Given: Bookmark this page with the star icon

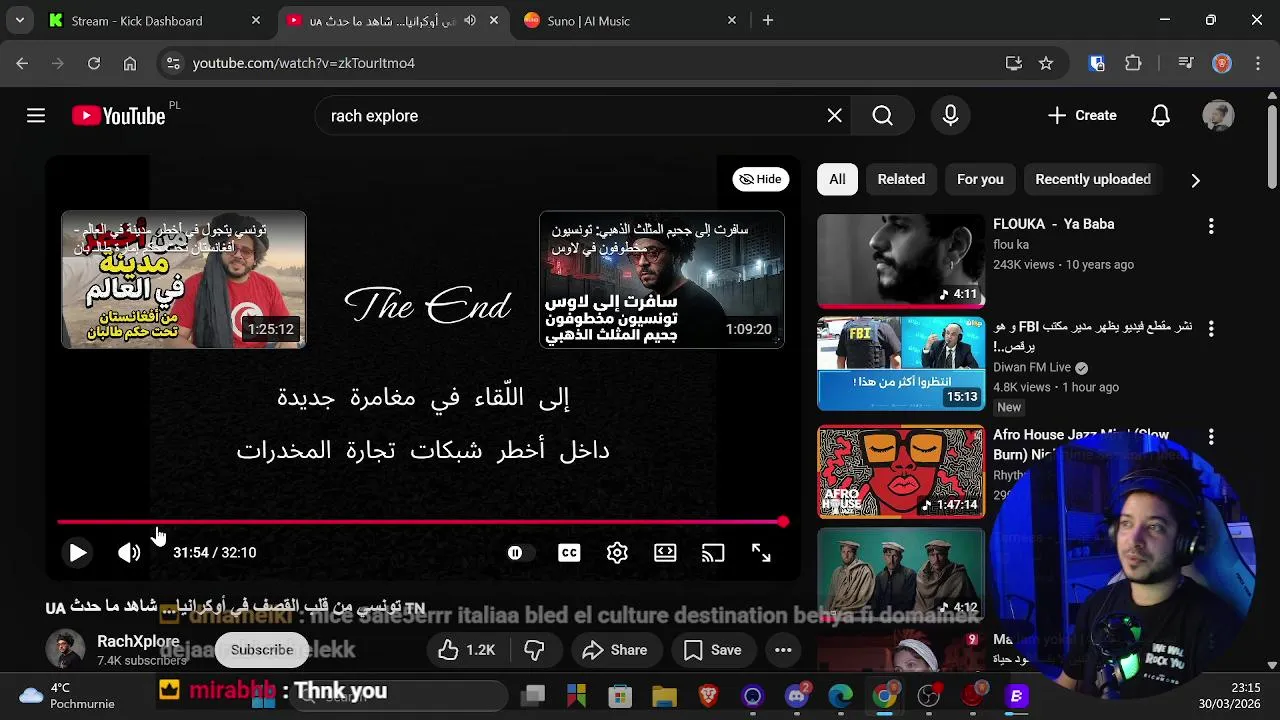Looking at the screenshot, I should coord(1046,63).
